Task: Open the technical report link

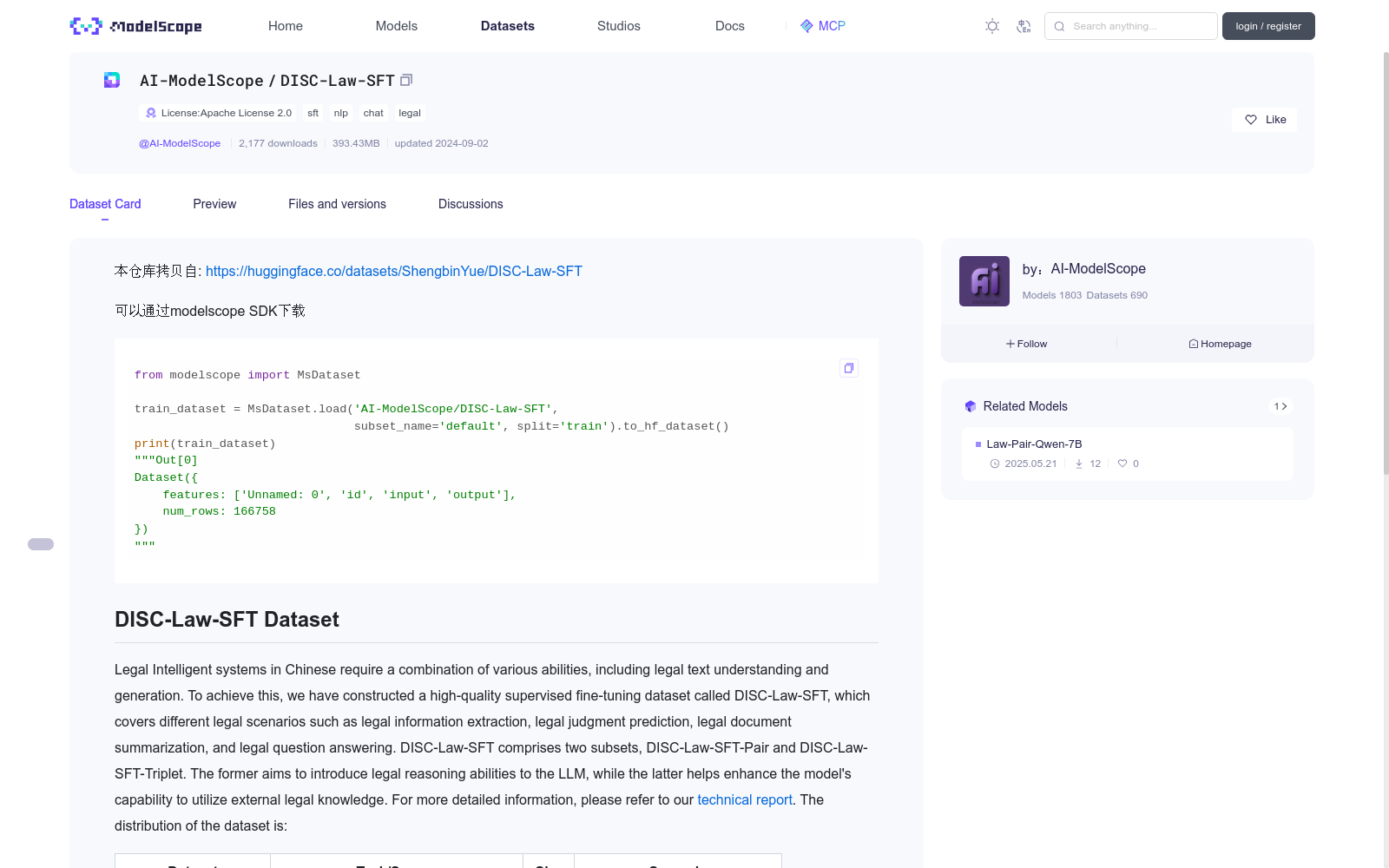Action: tap(745, 799)
